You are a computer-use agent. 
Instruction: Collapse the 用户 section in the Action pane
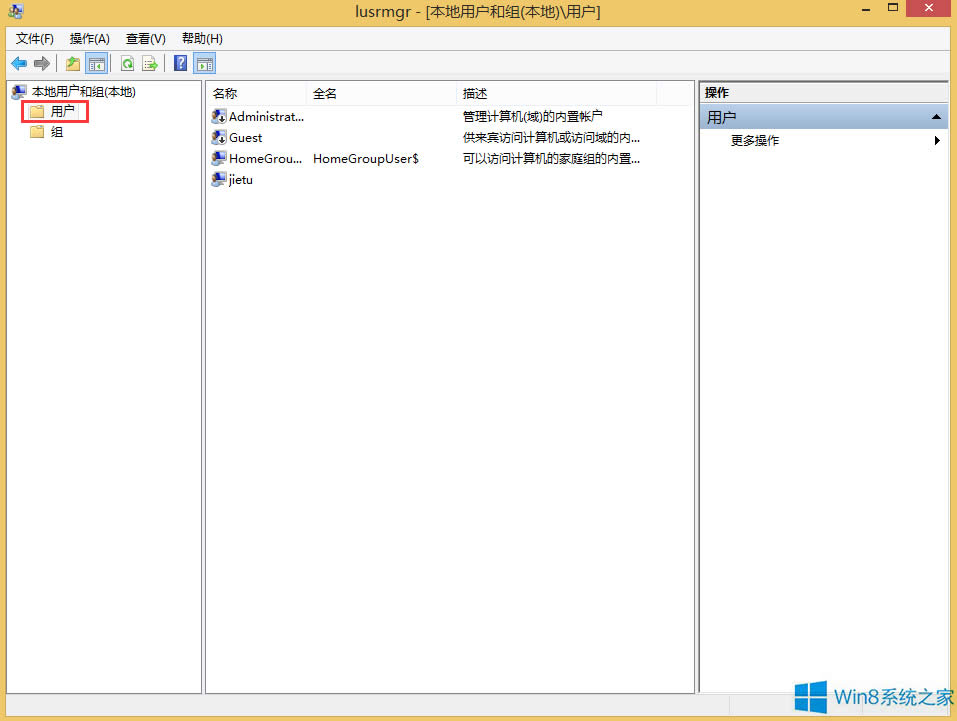[x=936, y=116]
